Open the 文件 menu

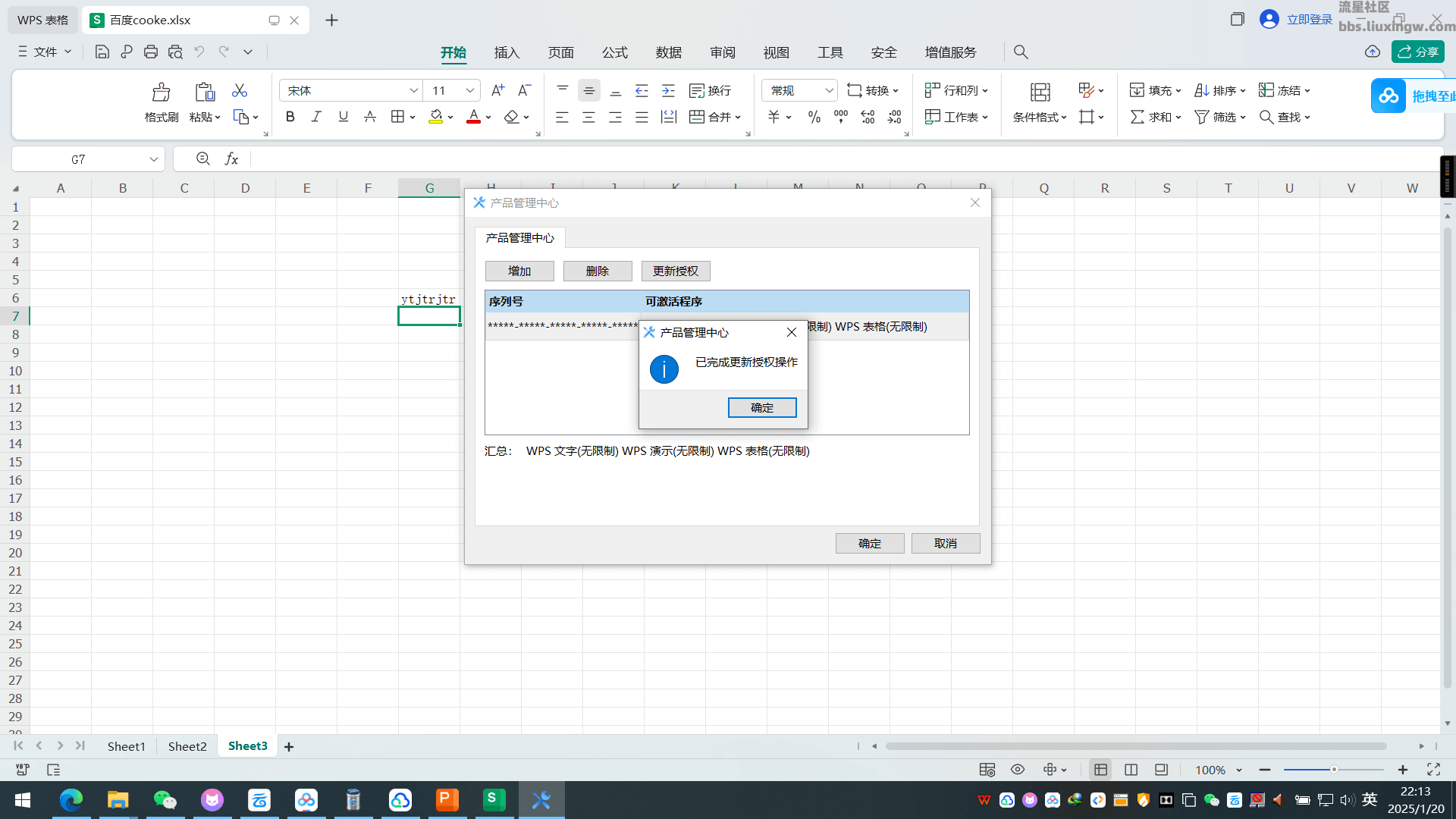coord(45,52)
